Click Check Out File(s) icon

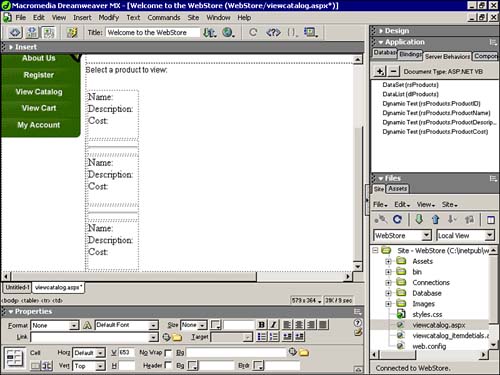[452, 219]
